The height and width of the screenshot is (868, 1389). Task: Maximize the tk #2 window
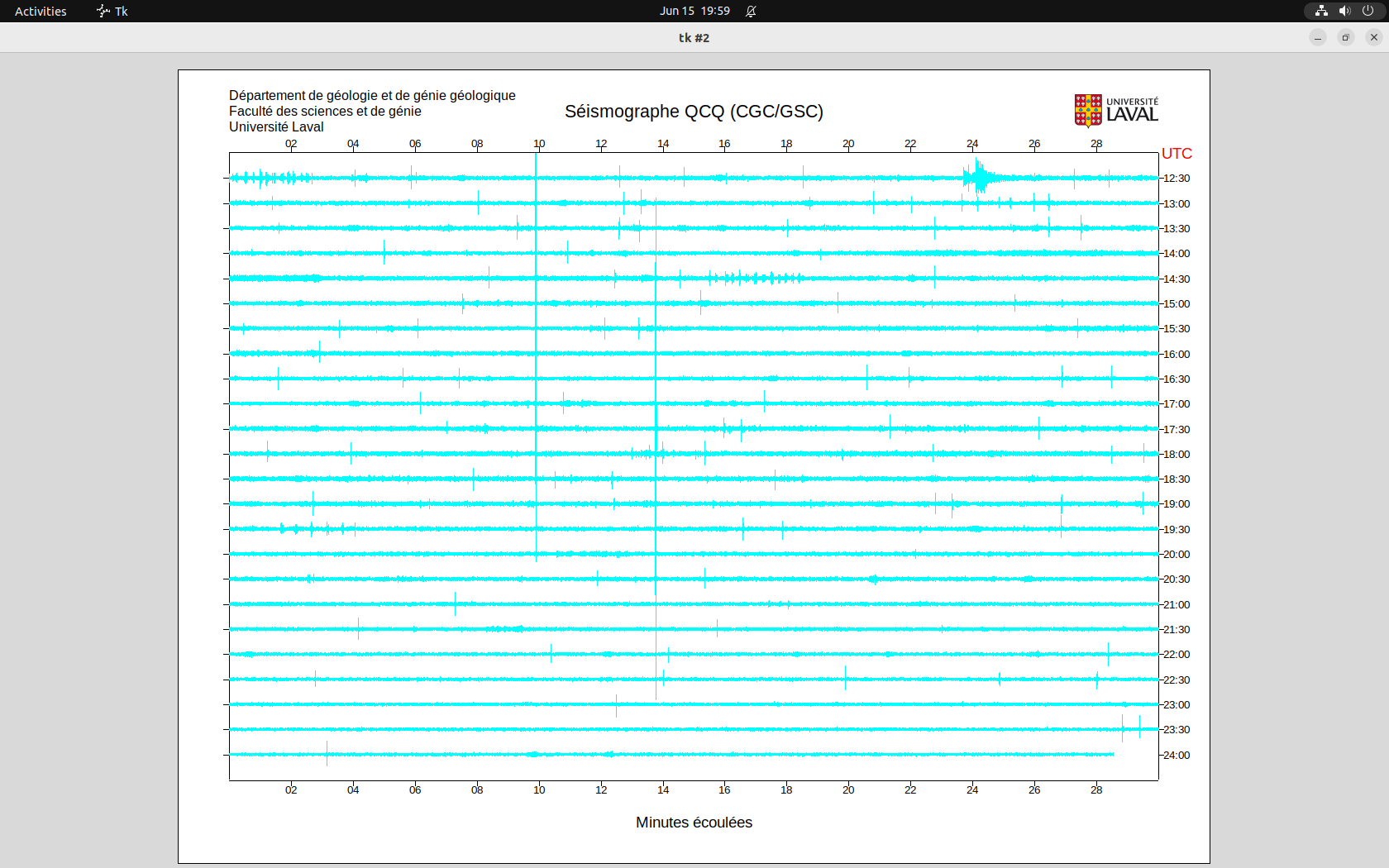1346,37
